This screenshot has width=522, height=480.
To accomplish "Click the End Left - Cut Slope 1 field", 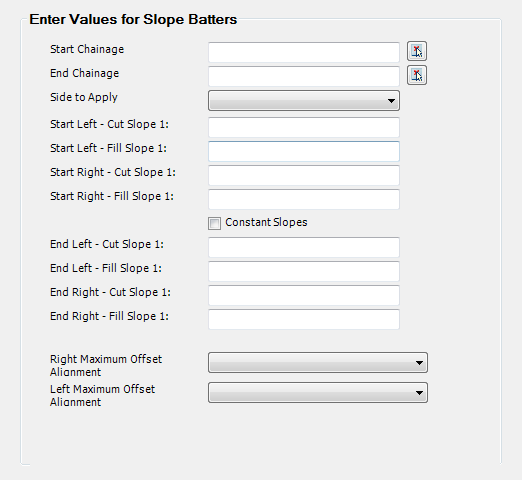I will pyautogui.click(x=304, y=247).
